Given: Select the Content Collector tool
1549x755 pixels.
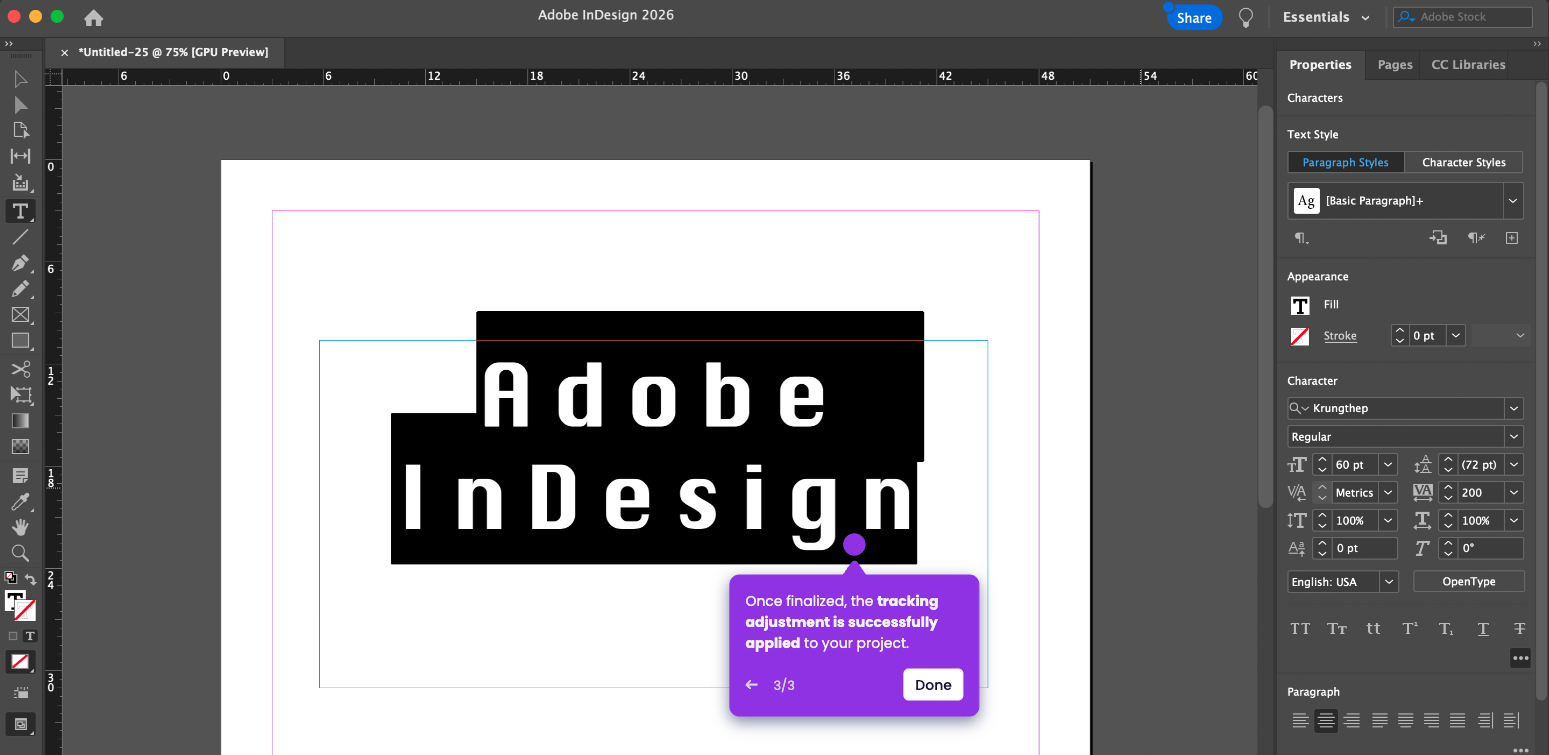Looking at the screenshot, I should (x=20, y=183).
